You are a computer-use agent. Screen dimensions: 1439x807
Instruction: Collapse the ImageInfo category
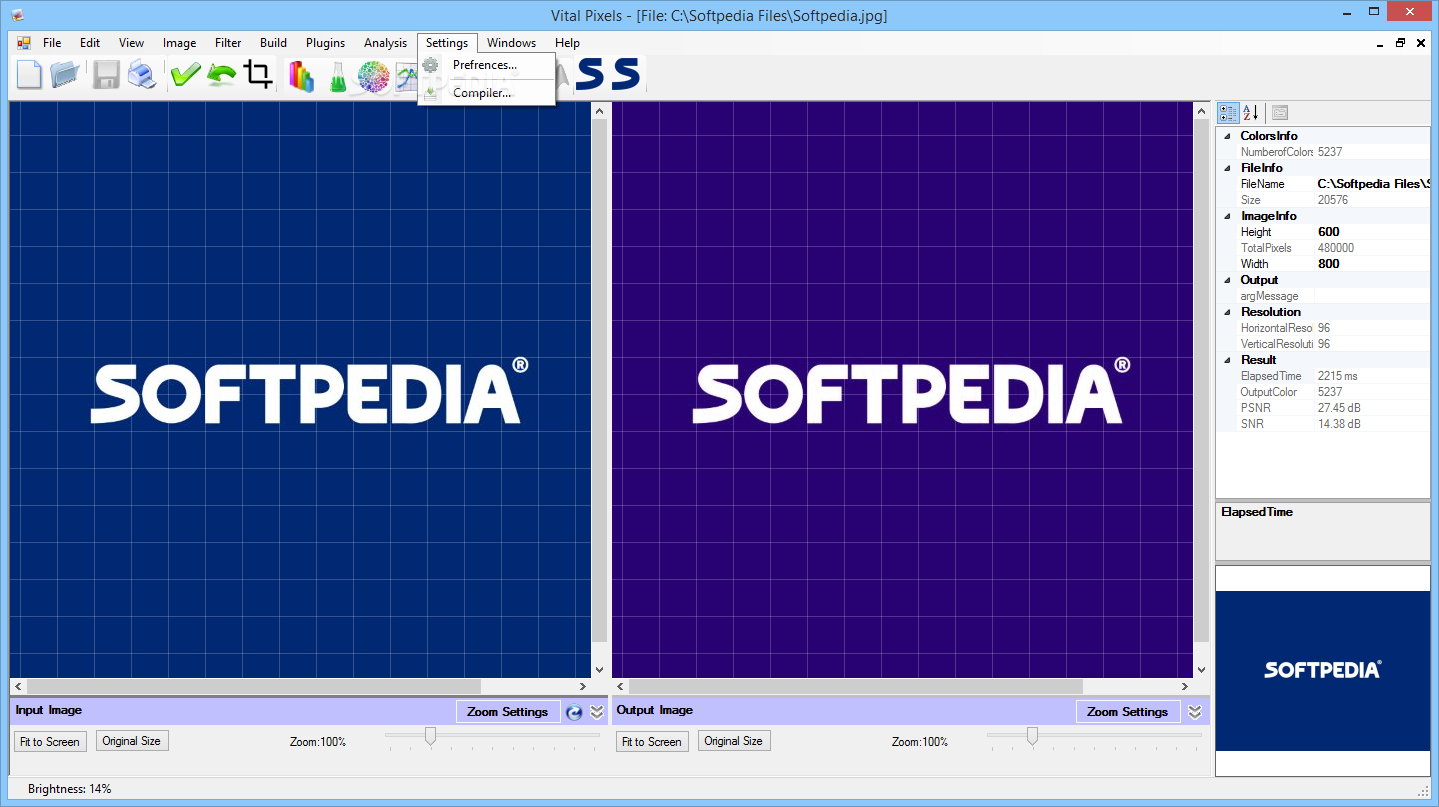pos(1226,216)
